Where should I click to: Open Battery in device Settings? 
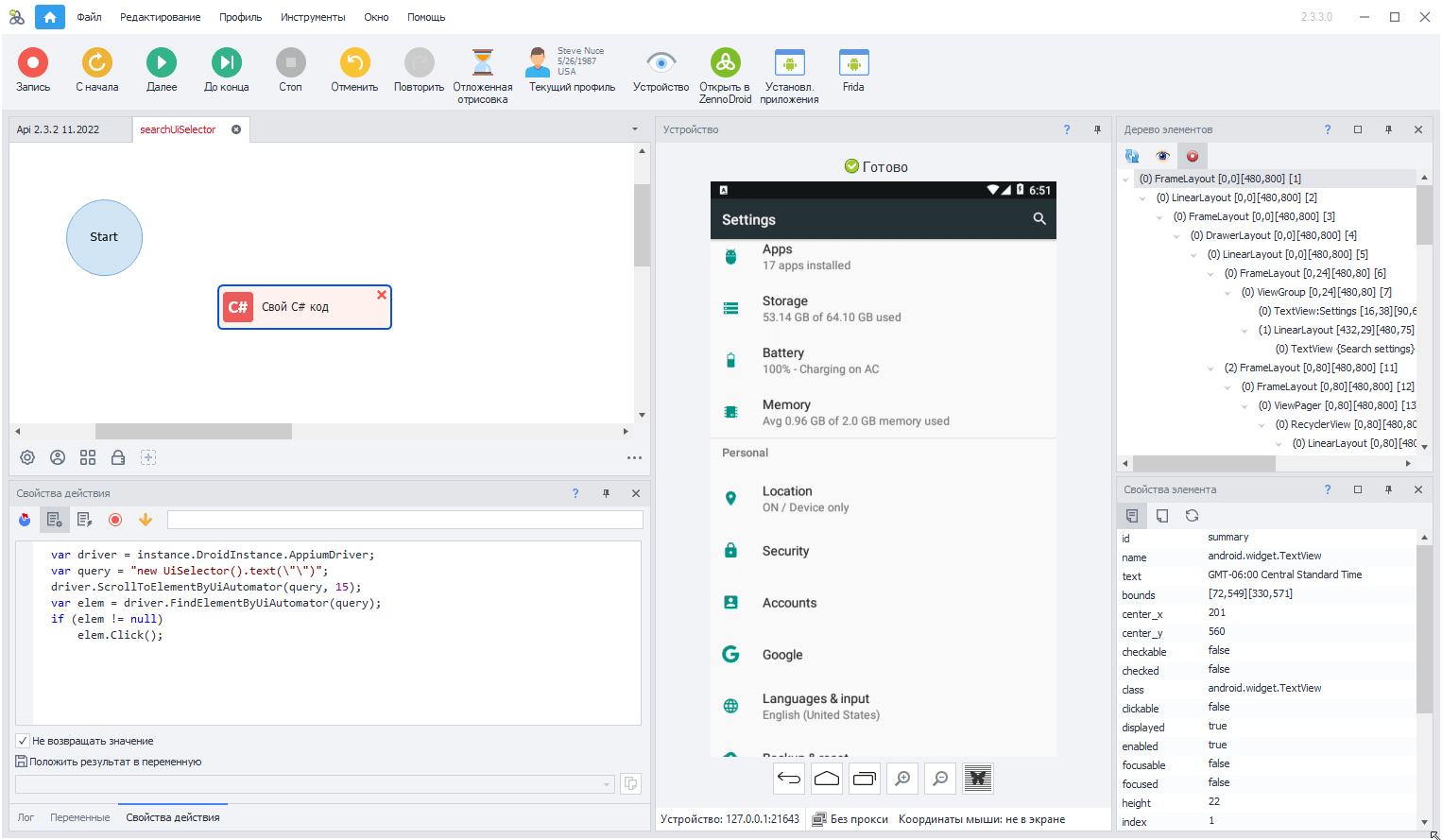(x=883, y=361)
